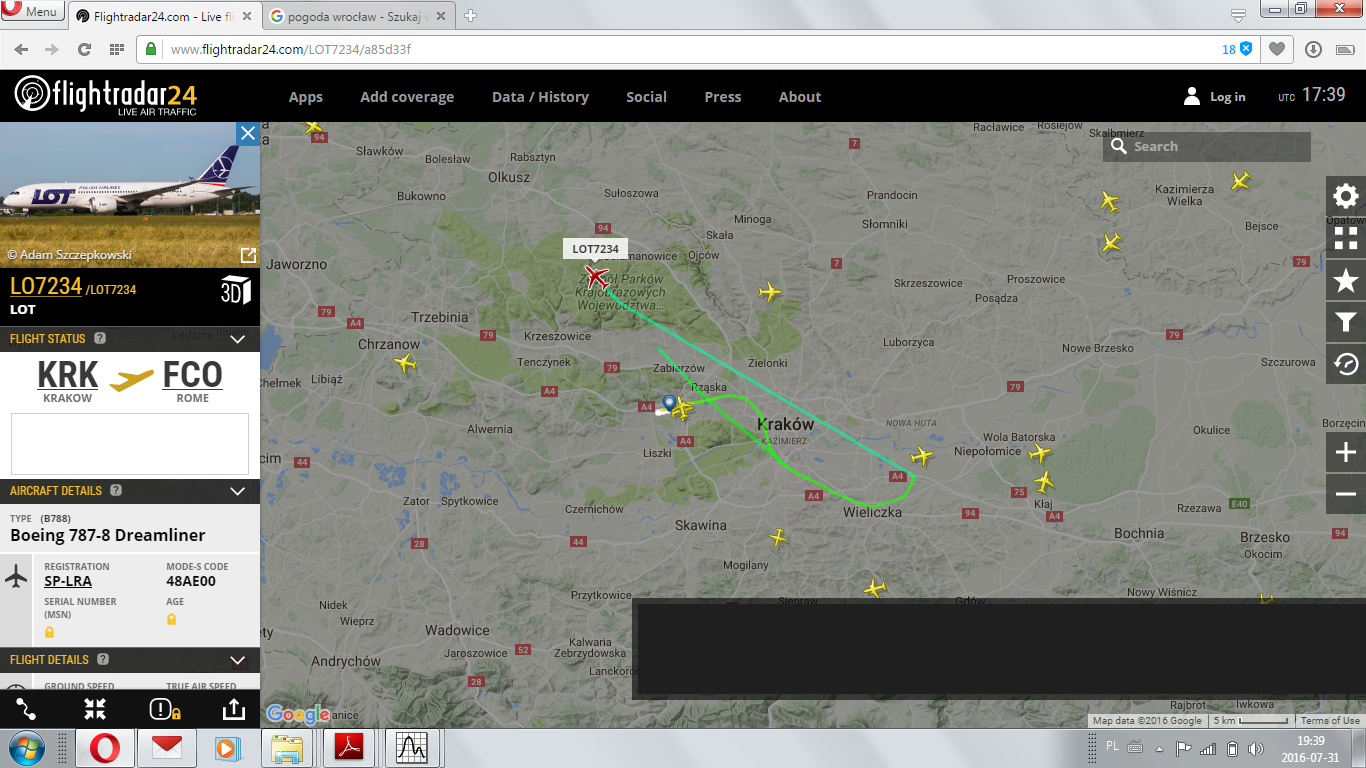Image resolution: width=1366 pixels, height=768 pixels.
Task: Open the Data / History menu
Action: pos(540,97)
